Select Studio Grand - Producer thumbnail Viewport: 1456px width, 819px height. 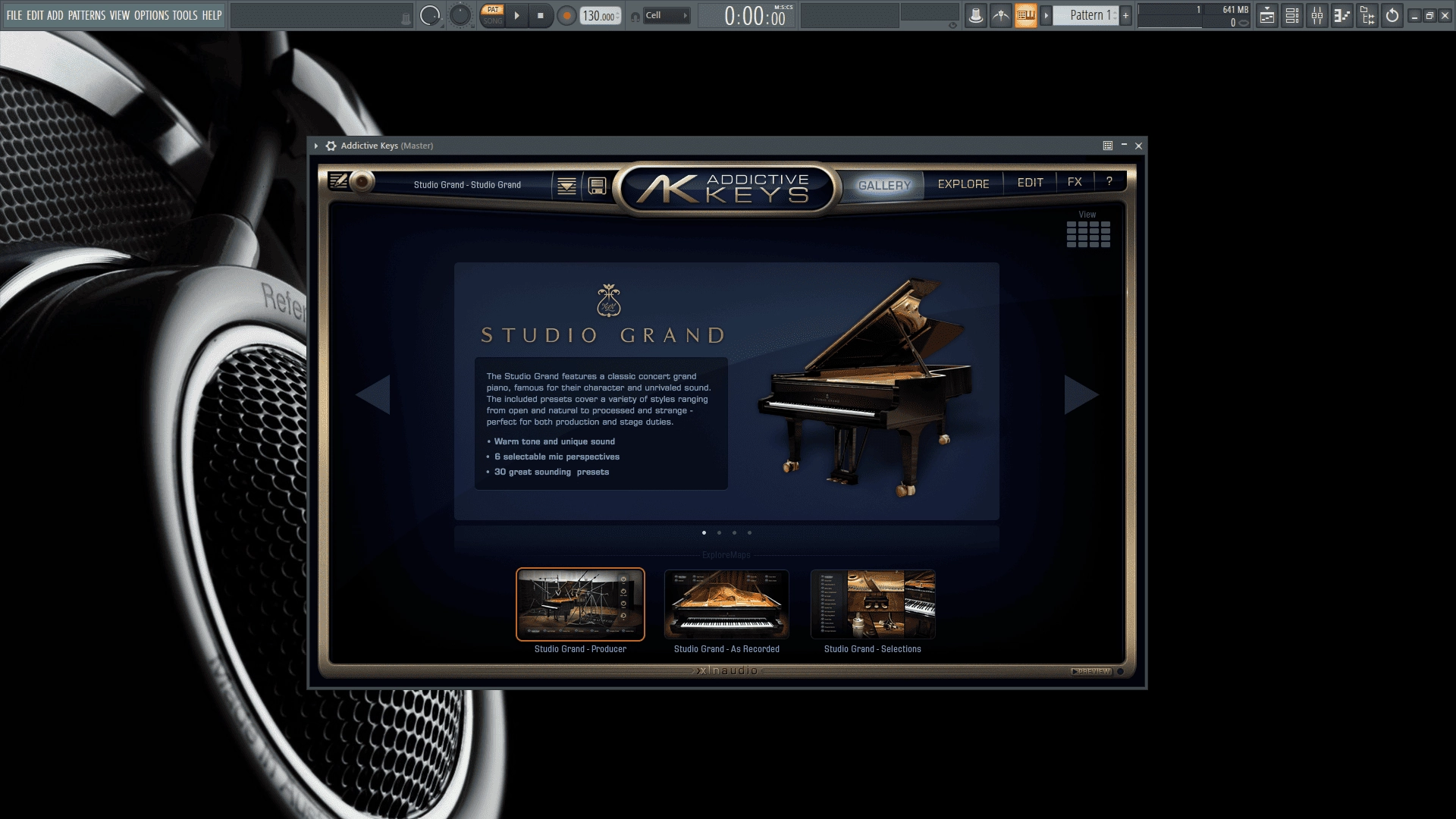click(x=580, y=604)
